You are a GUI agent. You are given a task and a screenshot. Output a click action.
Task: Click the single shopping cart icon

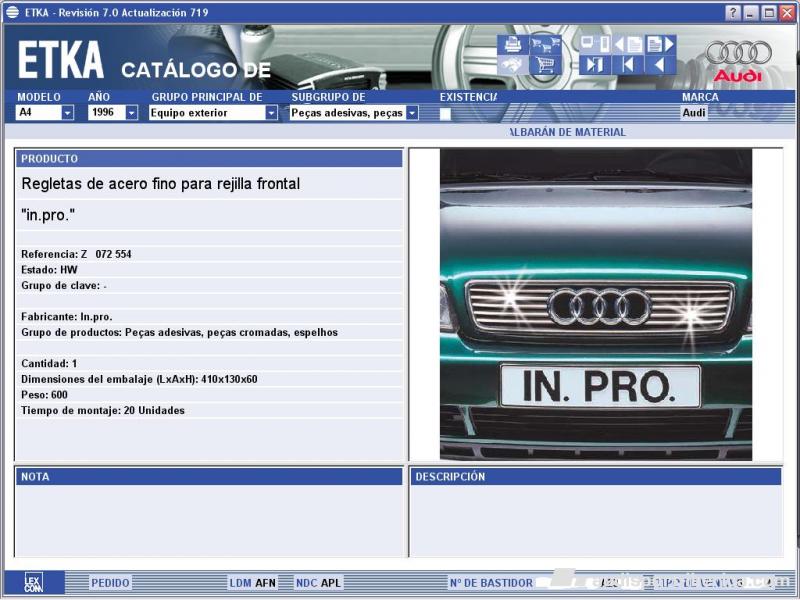tap(544, 65)
